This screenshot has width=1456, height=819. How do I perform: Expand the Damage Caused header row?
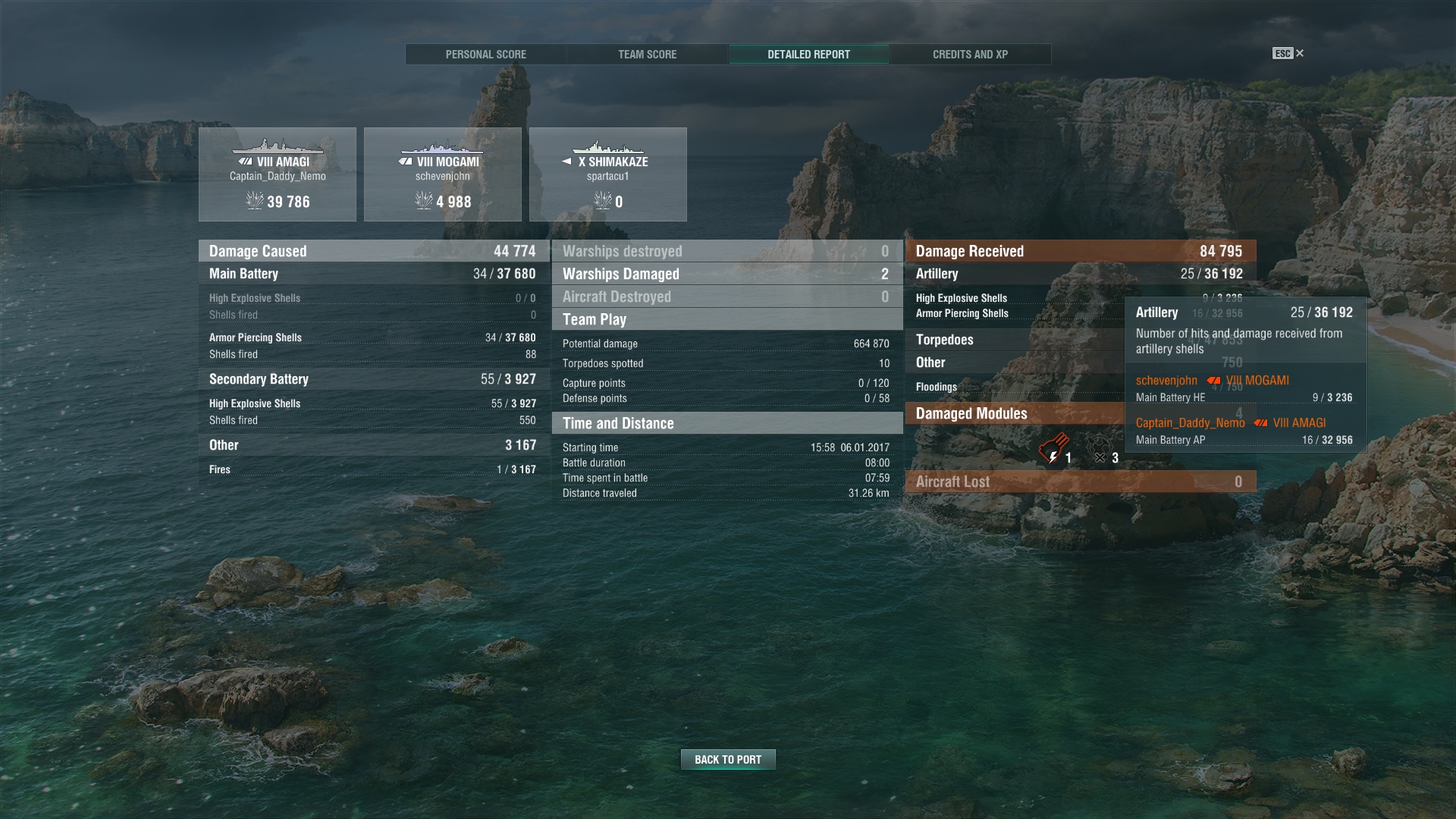373,251
